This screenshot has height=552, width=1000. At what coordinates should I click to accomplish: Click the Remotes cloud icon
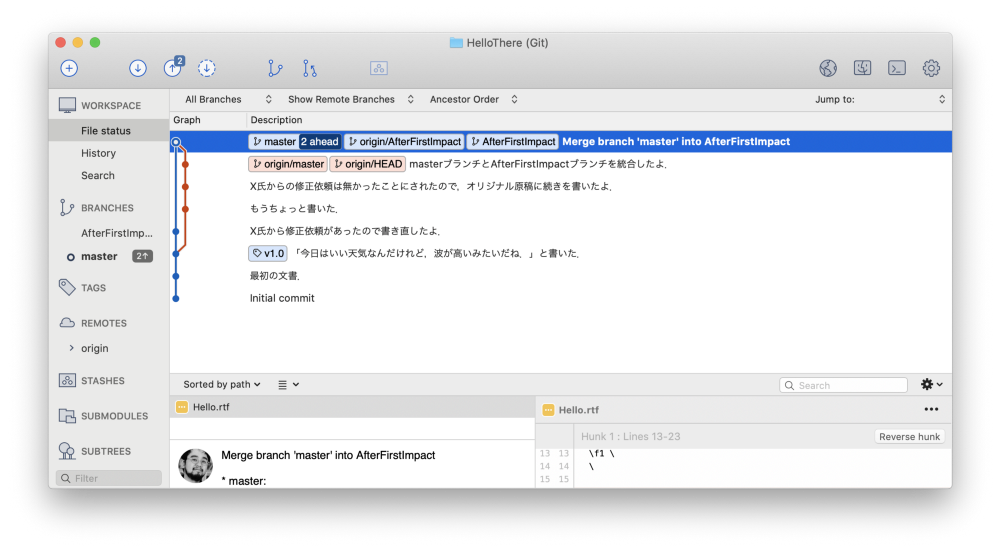pos(67,323)
